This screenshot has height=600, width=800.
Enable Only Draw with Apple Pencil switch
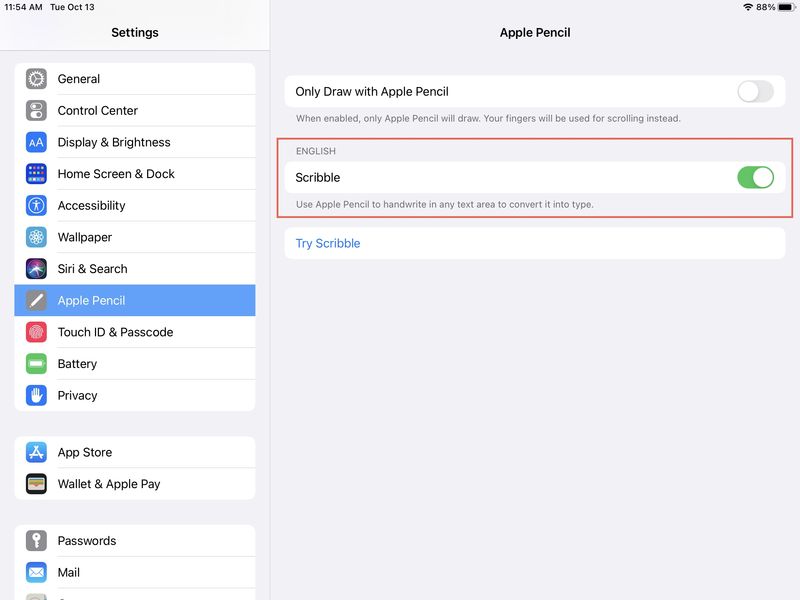pyautogui.click(x=755, y=92)
